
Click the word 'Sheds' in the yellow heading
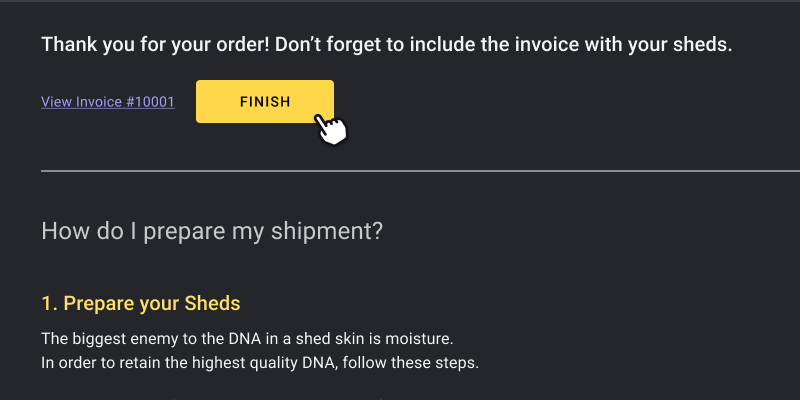[x=212, y=304]
